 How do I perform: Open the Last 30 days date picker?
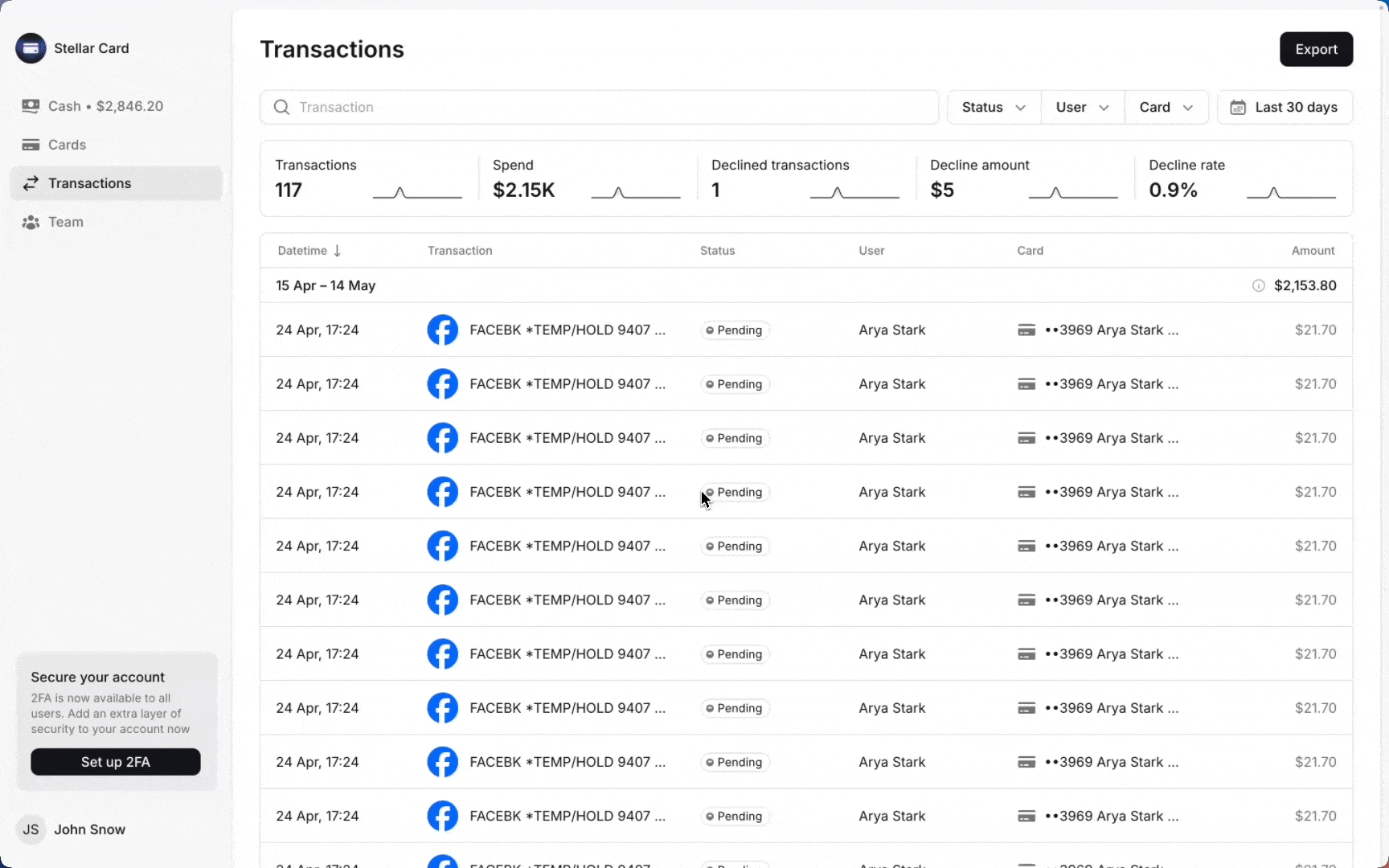(x=1285, y=107)
